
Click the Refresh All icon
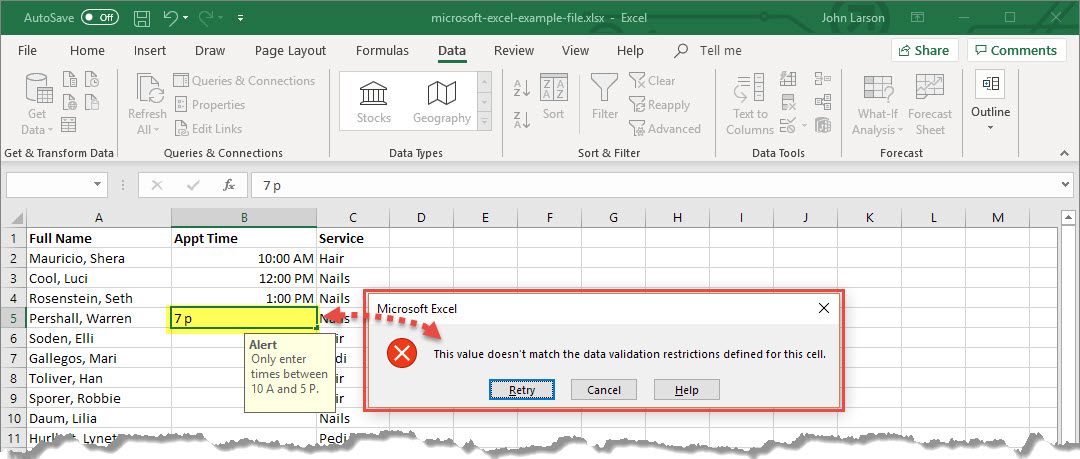pyautogui.click(x=147, y=102)
